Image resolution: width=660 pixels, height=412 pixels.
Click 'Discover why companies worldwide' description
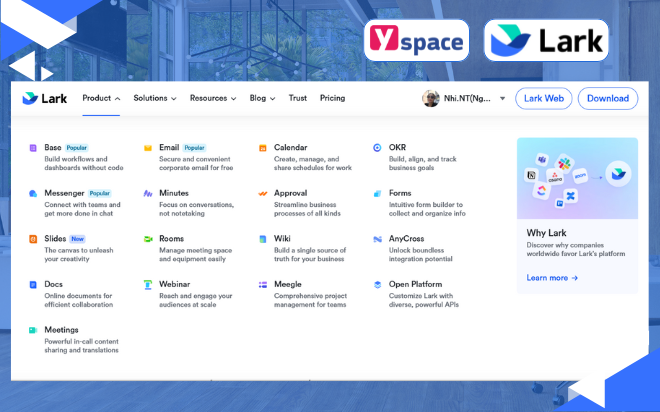[576, 249]
